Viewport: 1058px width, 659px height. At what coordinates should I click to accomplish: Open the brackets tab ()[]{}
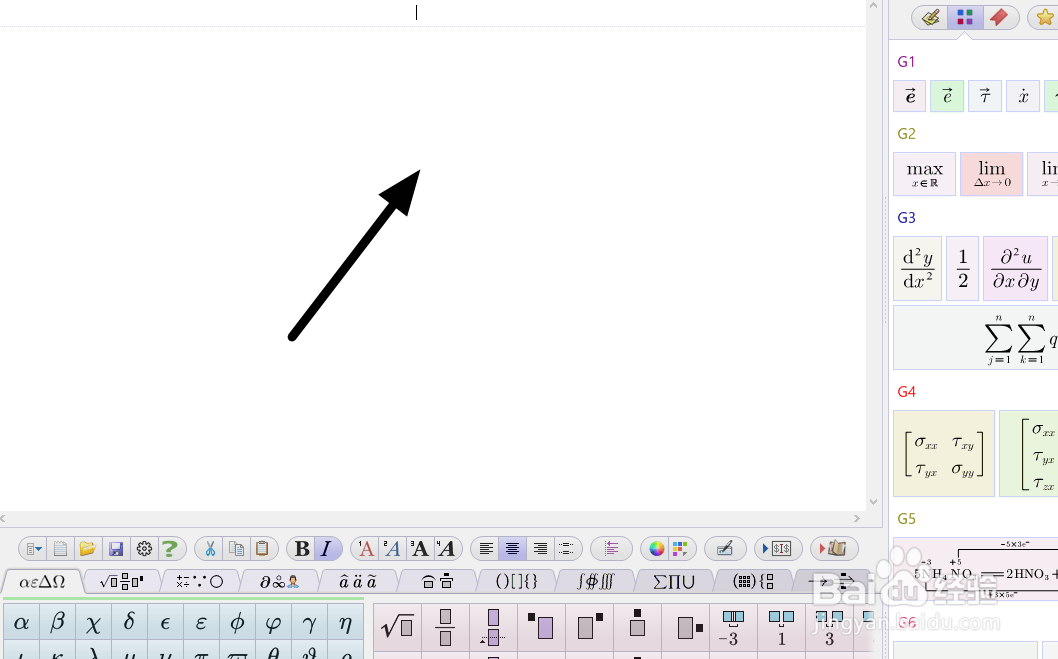click(x=516, y=581)
